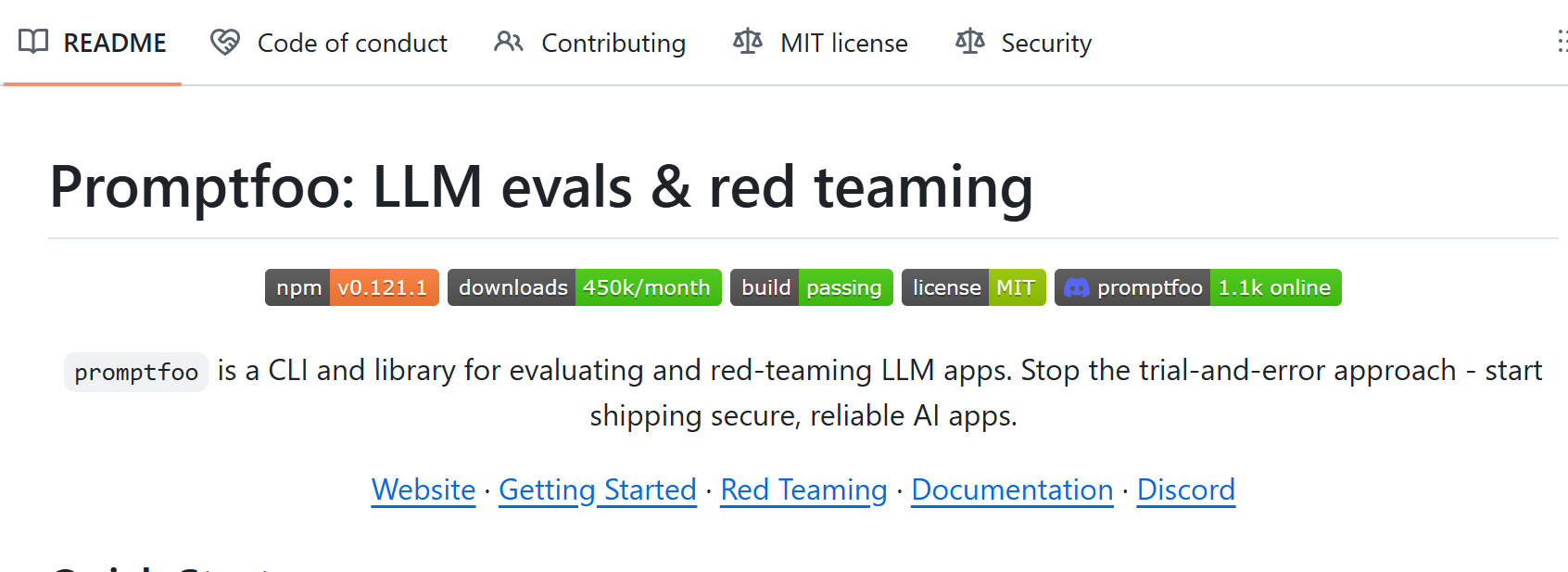
Task: Click the Contributing people icon
Action: [508, 42]
